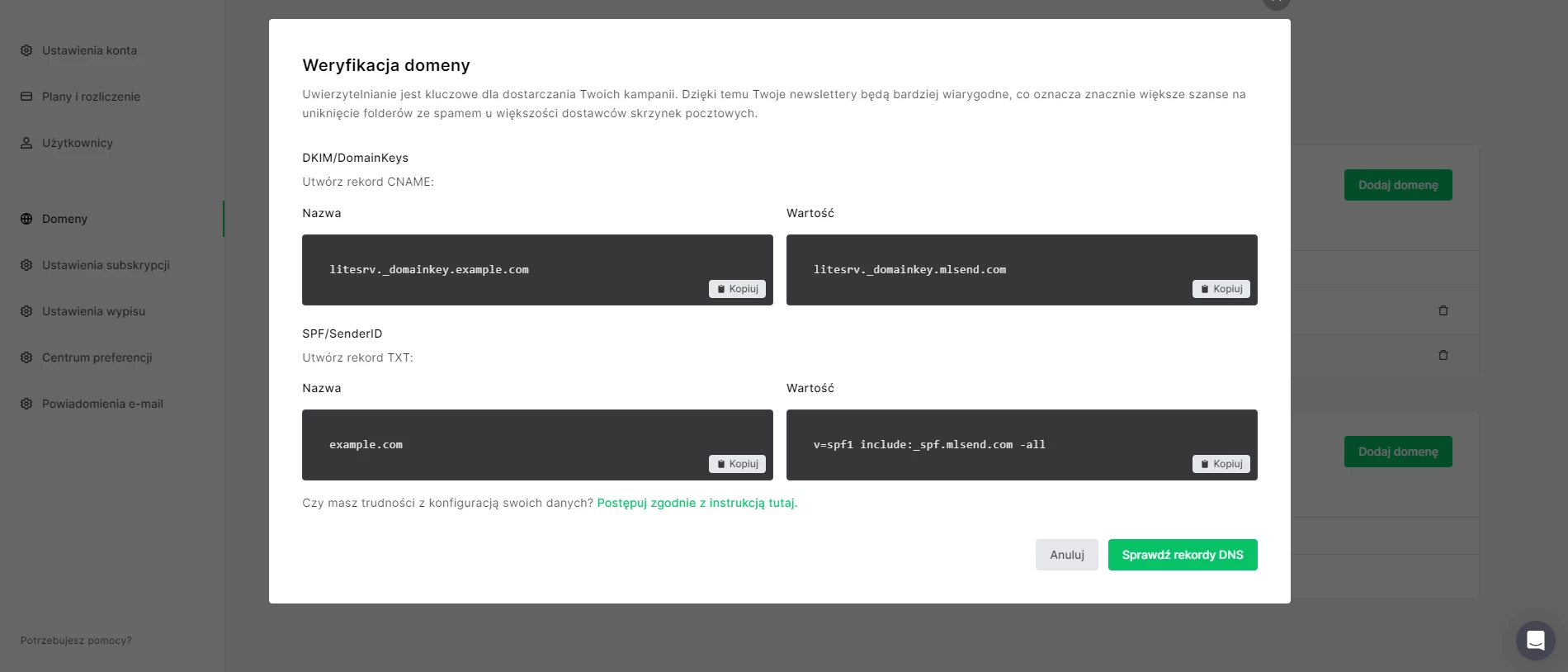Viewport: 1568px width, 672px height.
Task: Go to Ustawienia wypisu settings
Action: [93, 311]
